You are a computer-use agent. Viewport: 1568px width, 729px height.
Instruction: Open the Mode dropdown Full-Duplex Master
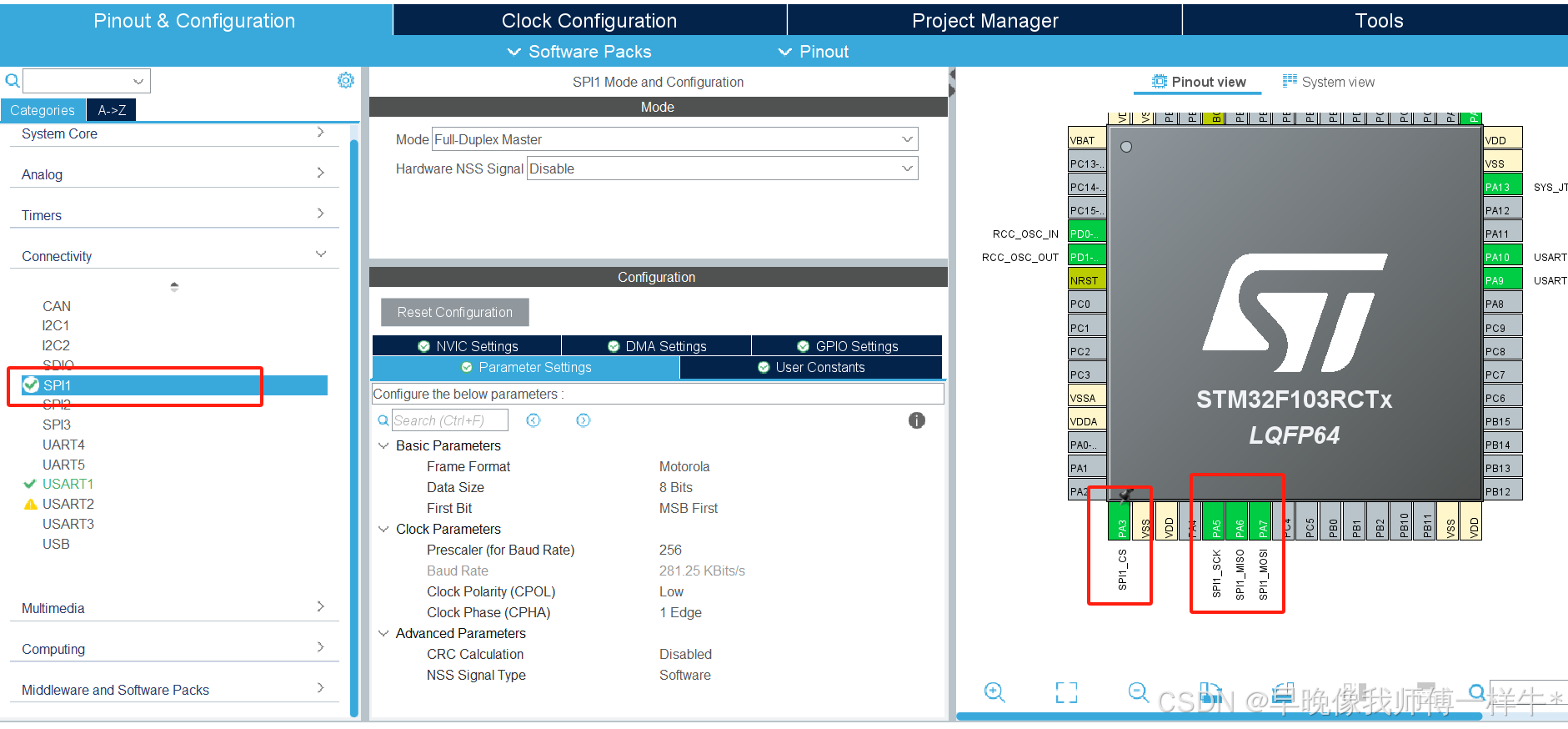pyautogui.click(x=675, y=139)
